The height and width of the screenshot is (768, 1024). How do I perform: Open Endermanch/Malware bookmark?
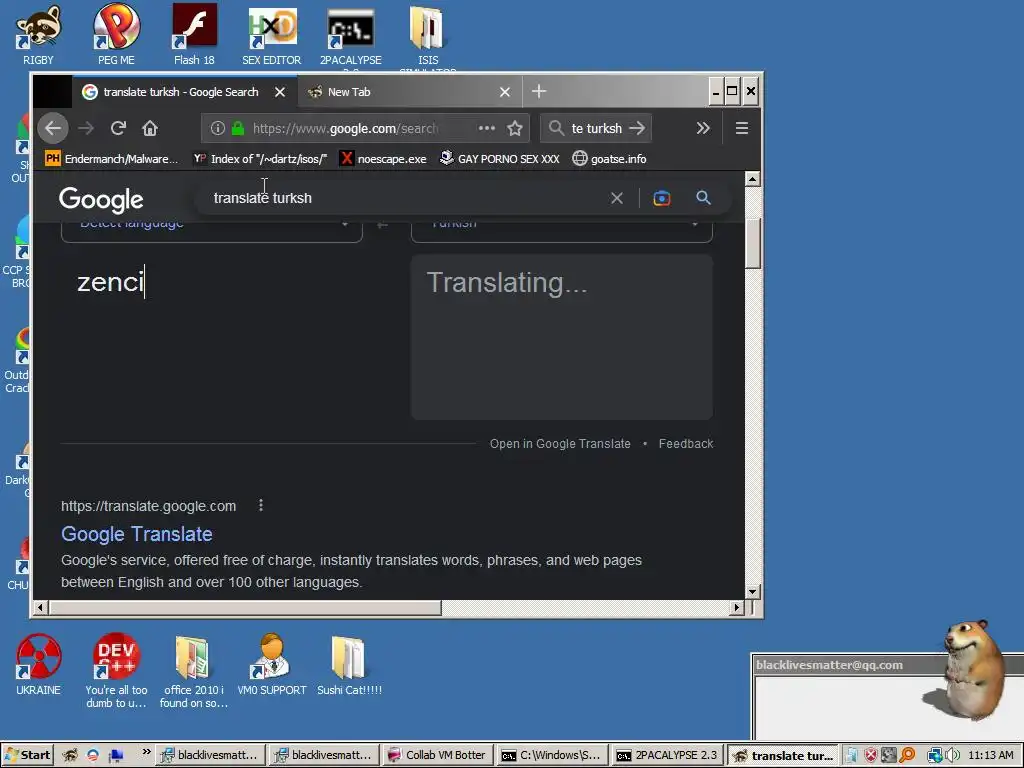coord(112,159)
